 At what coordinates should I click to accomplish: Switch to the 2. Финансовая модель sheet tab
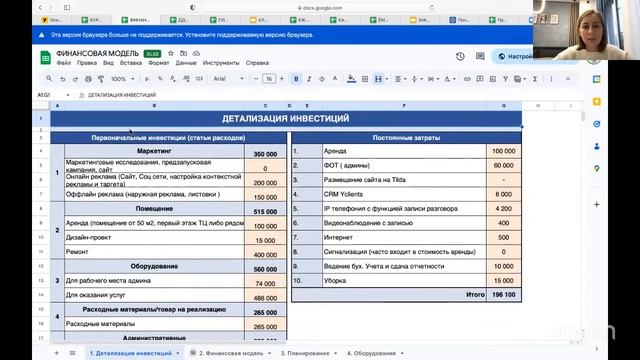[231, 353]
